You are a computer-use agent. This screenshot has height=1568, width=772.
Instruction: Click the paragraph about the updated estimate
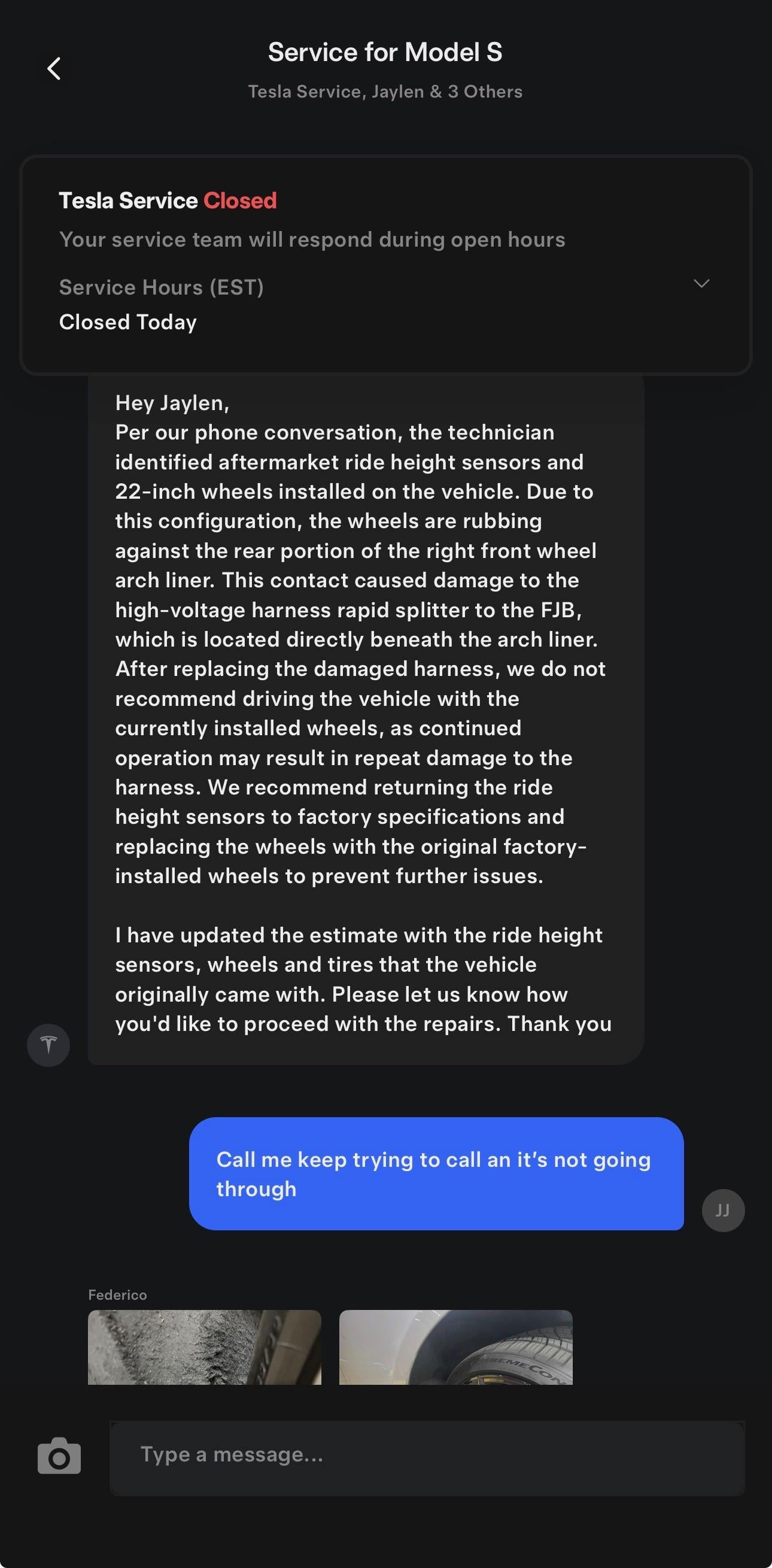point(359,979)
